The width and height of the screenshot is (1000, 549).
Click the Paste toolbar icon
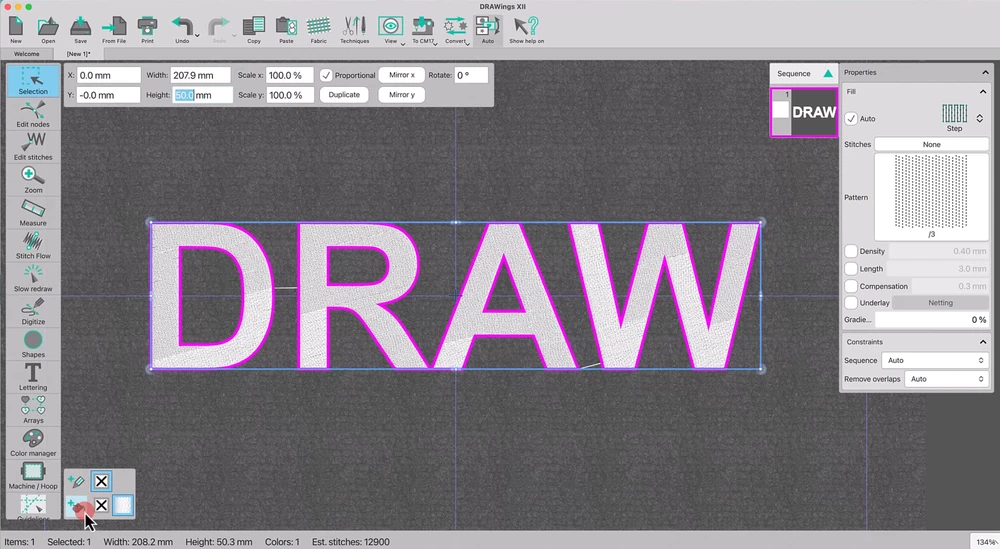(x=286, y=29)
